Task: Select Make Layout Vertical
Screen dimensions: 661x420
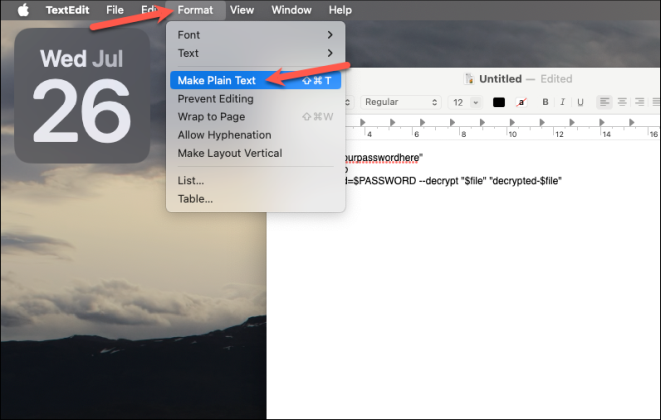Action: [255, 153]
